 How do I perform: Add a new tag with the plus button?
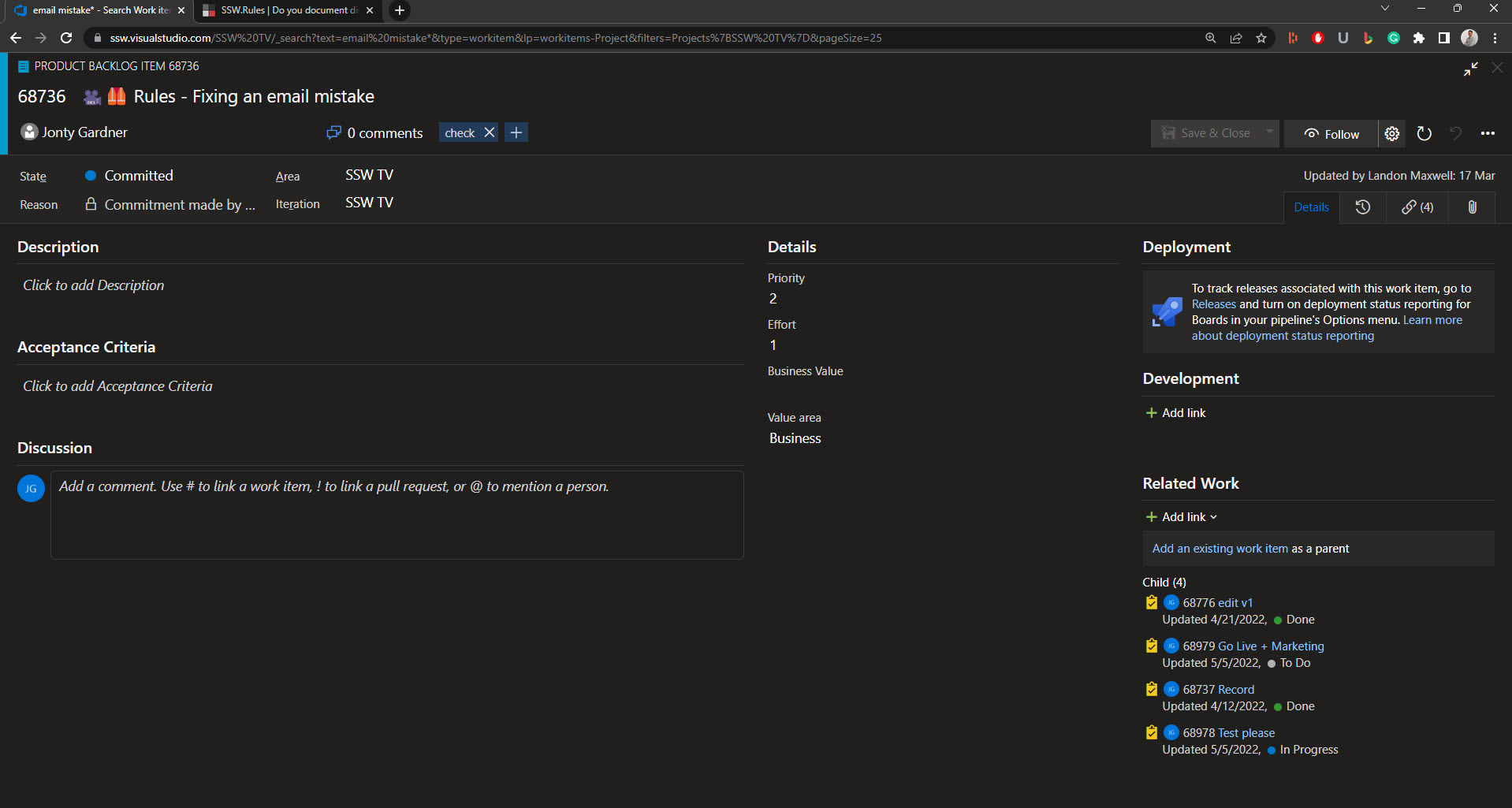point(516,133)
